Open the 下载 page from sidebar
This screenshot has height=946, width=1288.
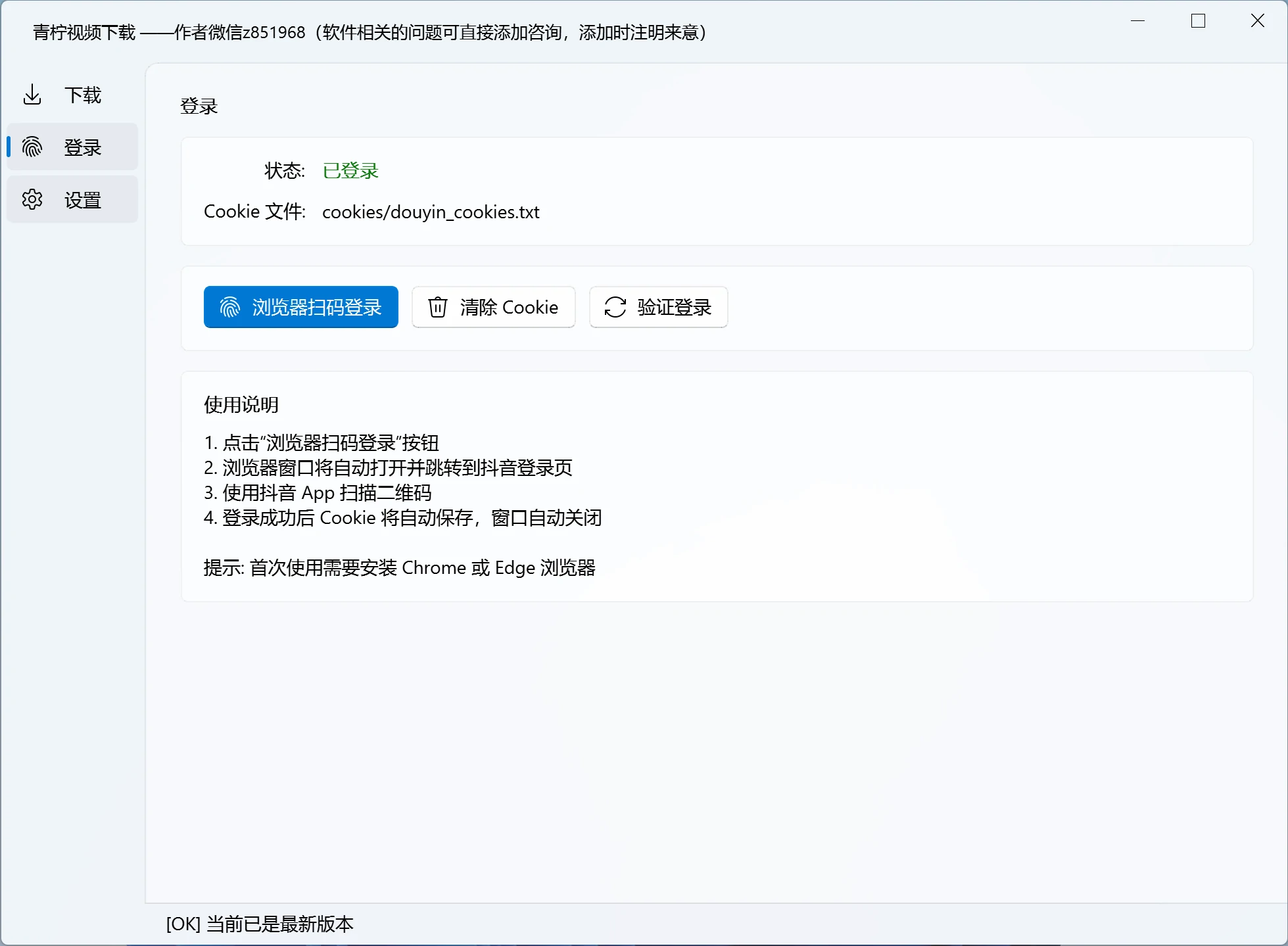[72, 95]
